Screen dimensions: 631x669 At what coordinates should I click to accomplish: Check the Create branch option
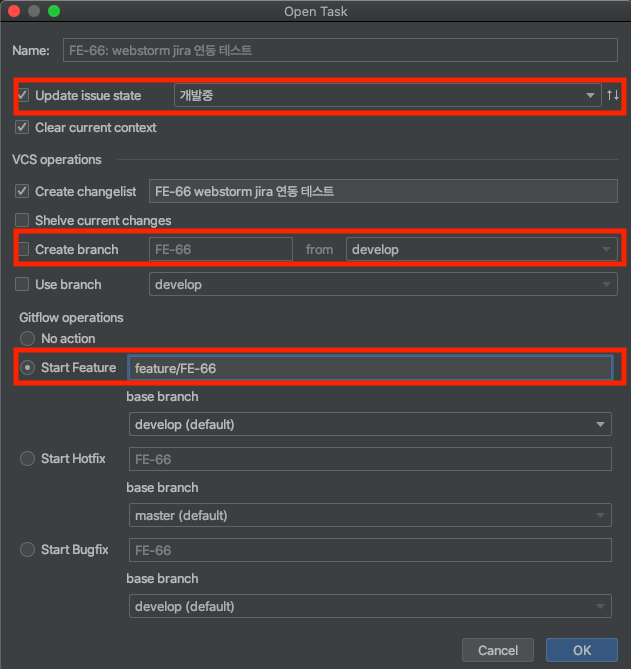23,249
